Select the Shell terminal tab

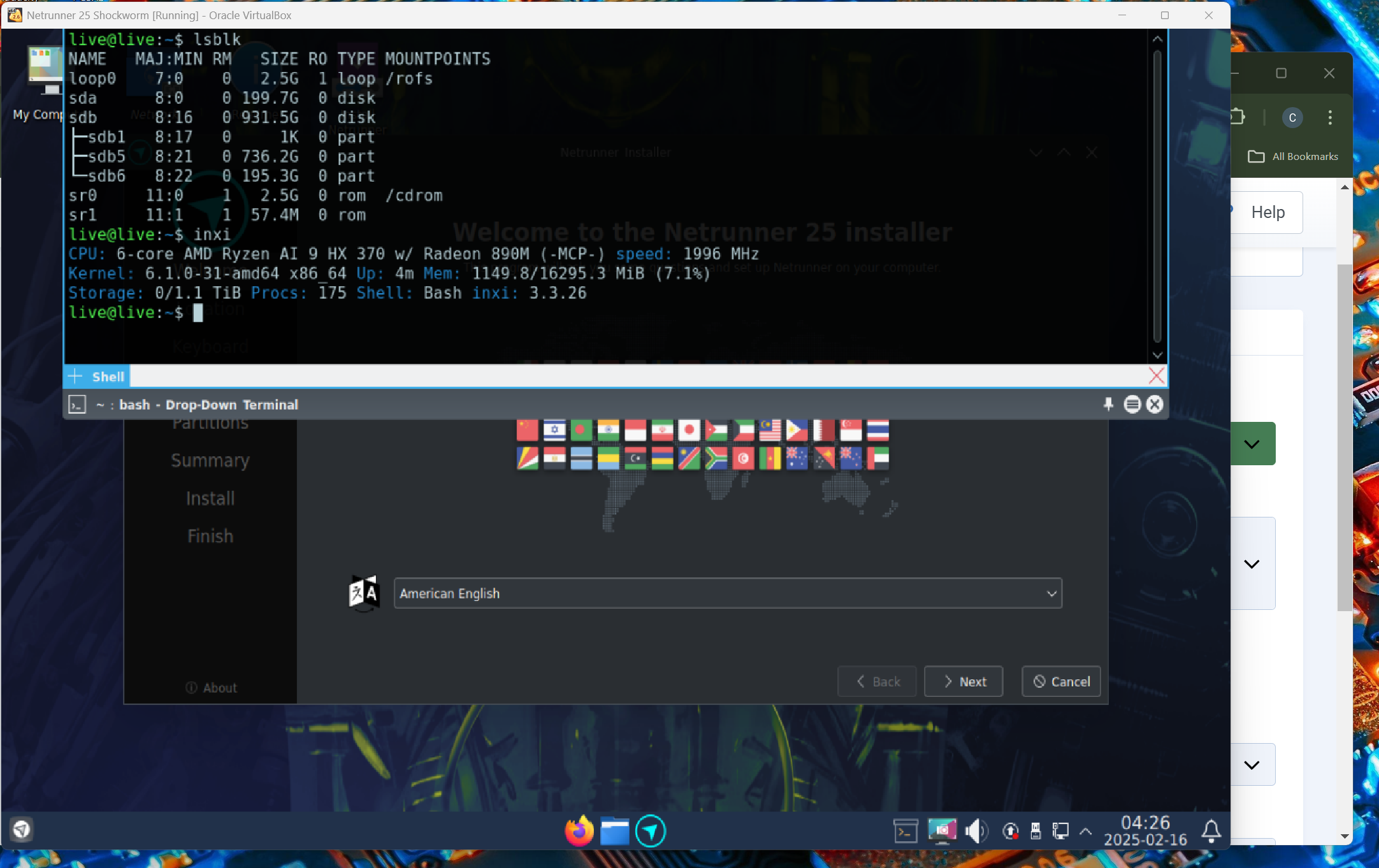click(x=108, y=376)
